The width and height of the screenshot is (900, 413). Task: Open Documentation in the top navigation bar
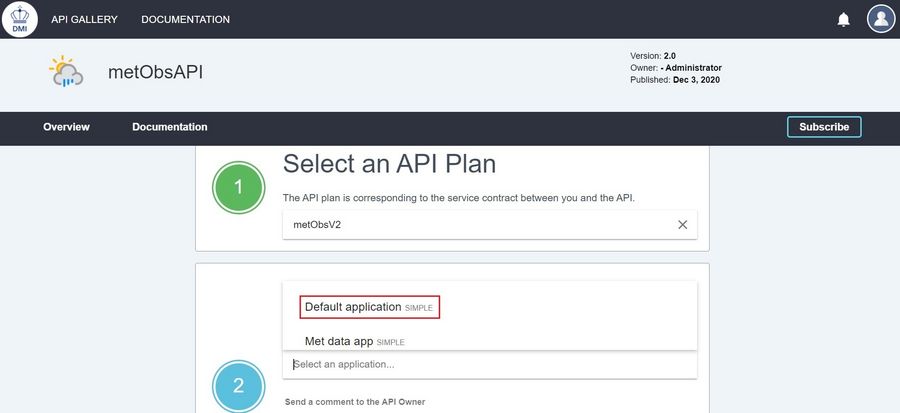[185, 20]
